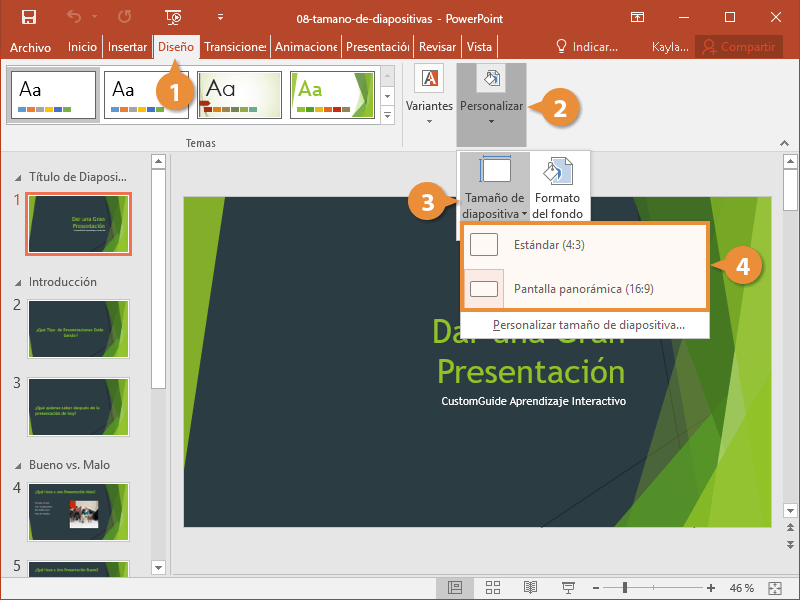Click the Start From Beginning slideshow icon
800x600 pixels.
[173, 17]
